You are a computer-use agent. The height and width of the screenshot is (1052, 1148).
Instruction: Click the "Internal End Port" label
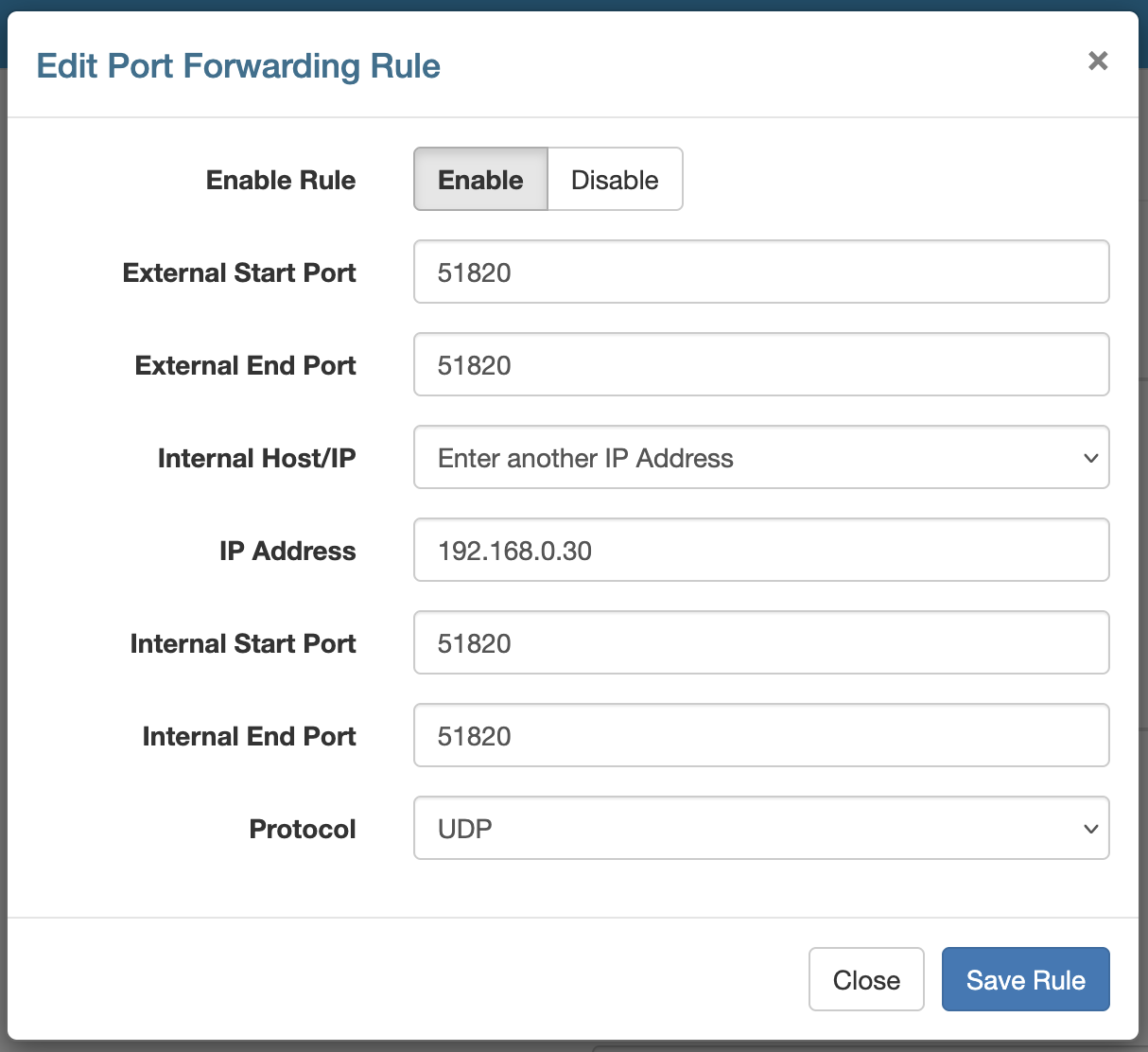(x=250, y=736)
